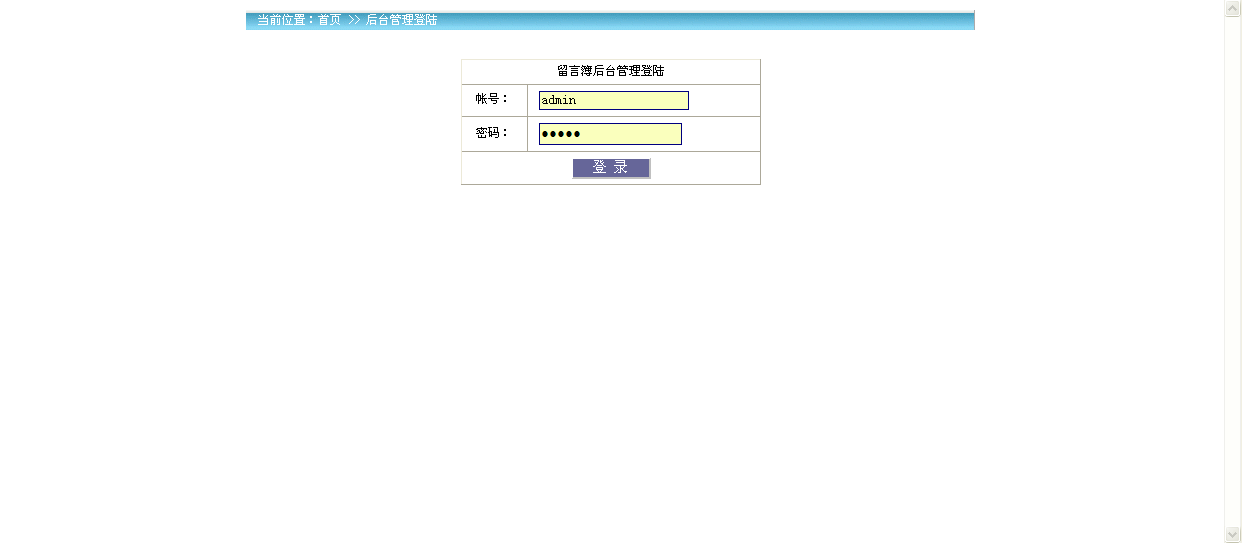The height and width of the screenshot is (543, 1243).
Task: Click the 帐号: label
Action: click(x=492, y=99)
